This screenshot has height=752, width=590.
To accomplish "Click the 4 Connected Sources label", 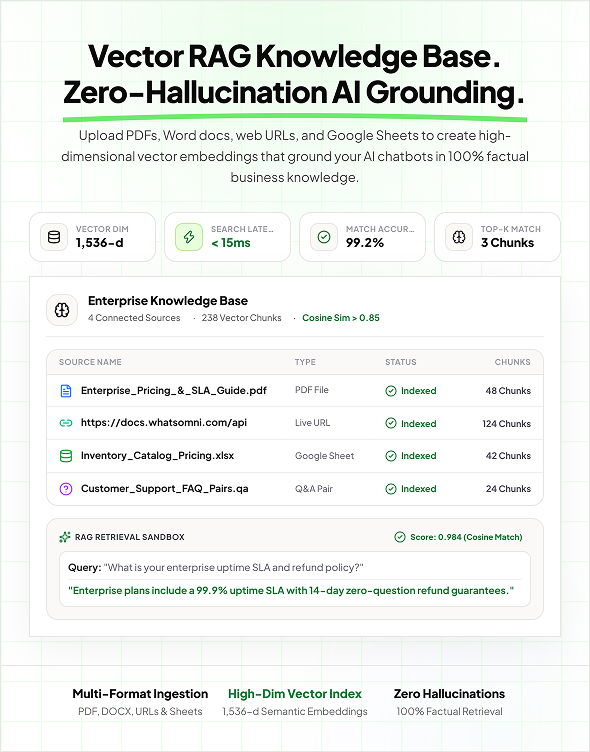I will point(134,317).
